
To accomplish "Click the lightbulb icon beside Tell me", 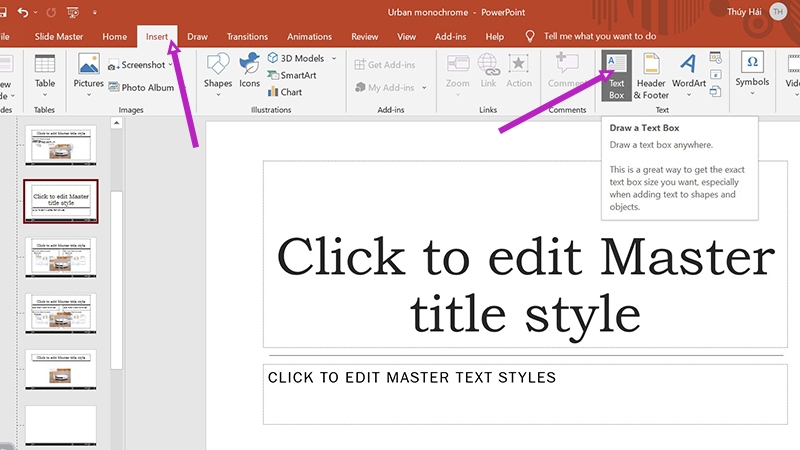I will pyautogui.click(x=530, y=36).
